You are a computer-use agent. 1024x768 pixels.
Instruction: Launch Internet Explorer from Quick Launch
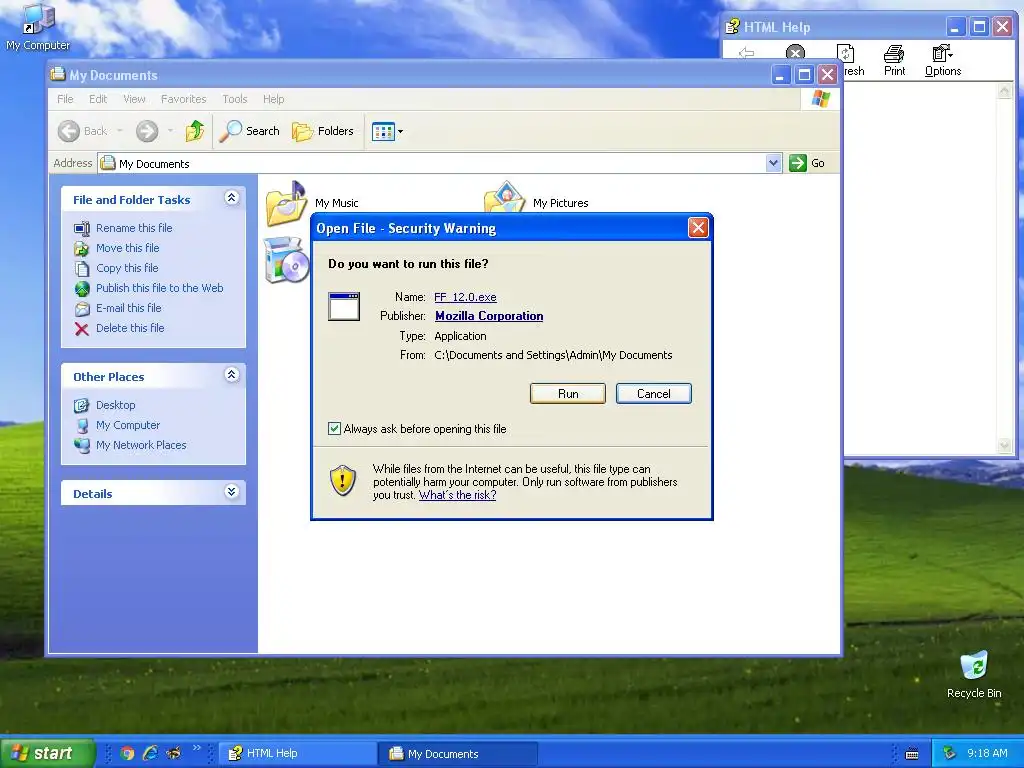coord(150,753)
